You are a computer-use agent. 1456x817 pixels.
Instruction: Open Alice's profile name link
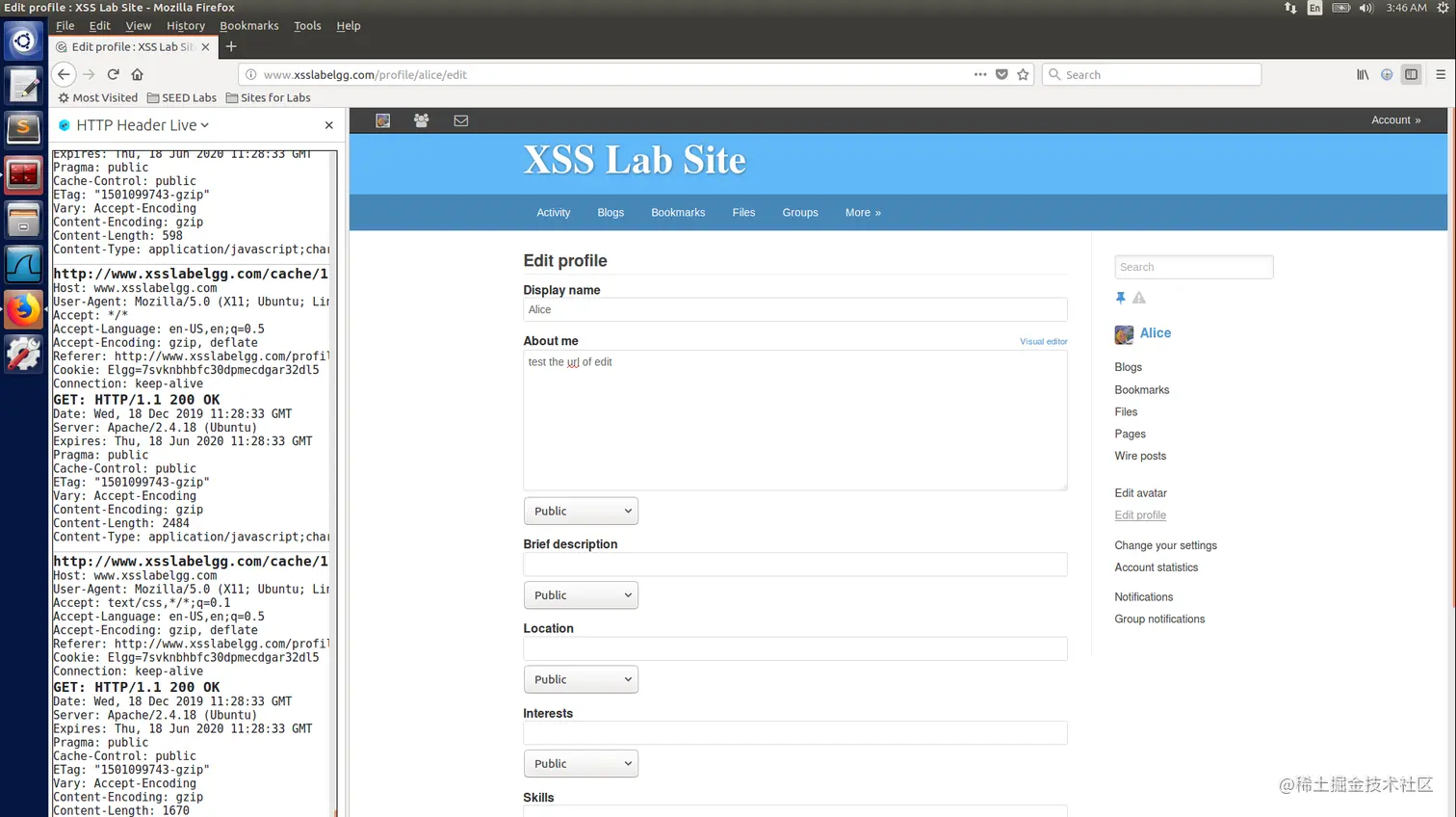tap(1156, 333)
